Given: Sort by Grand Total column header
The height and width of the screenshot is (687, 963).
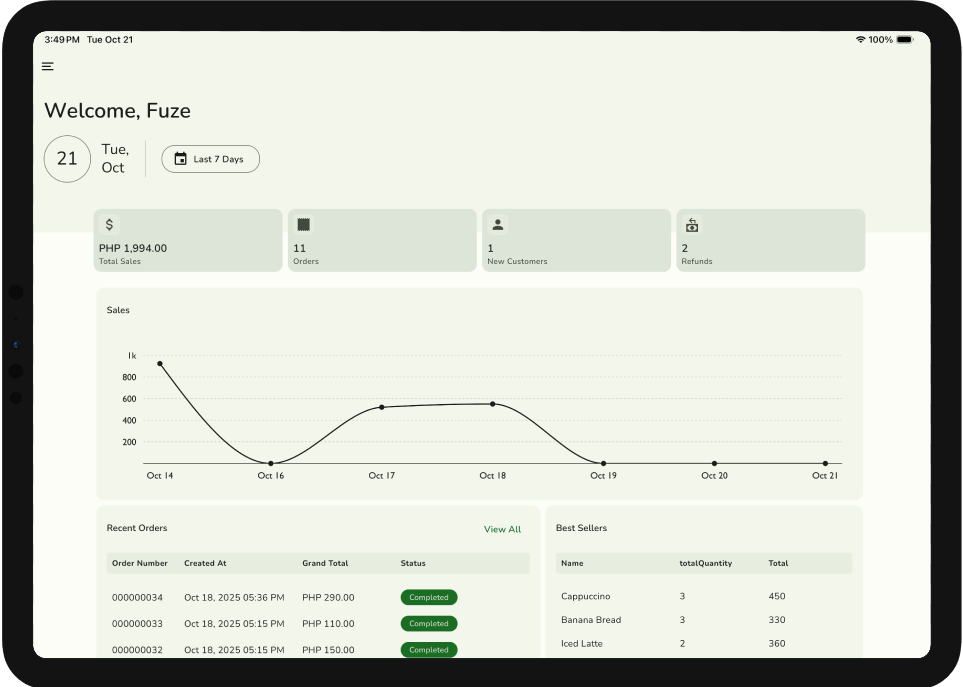Looking at the screenshot, I should click(325, 564).
